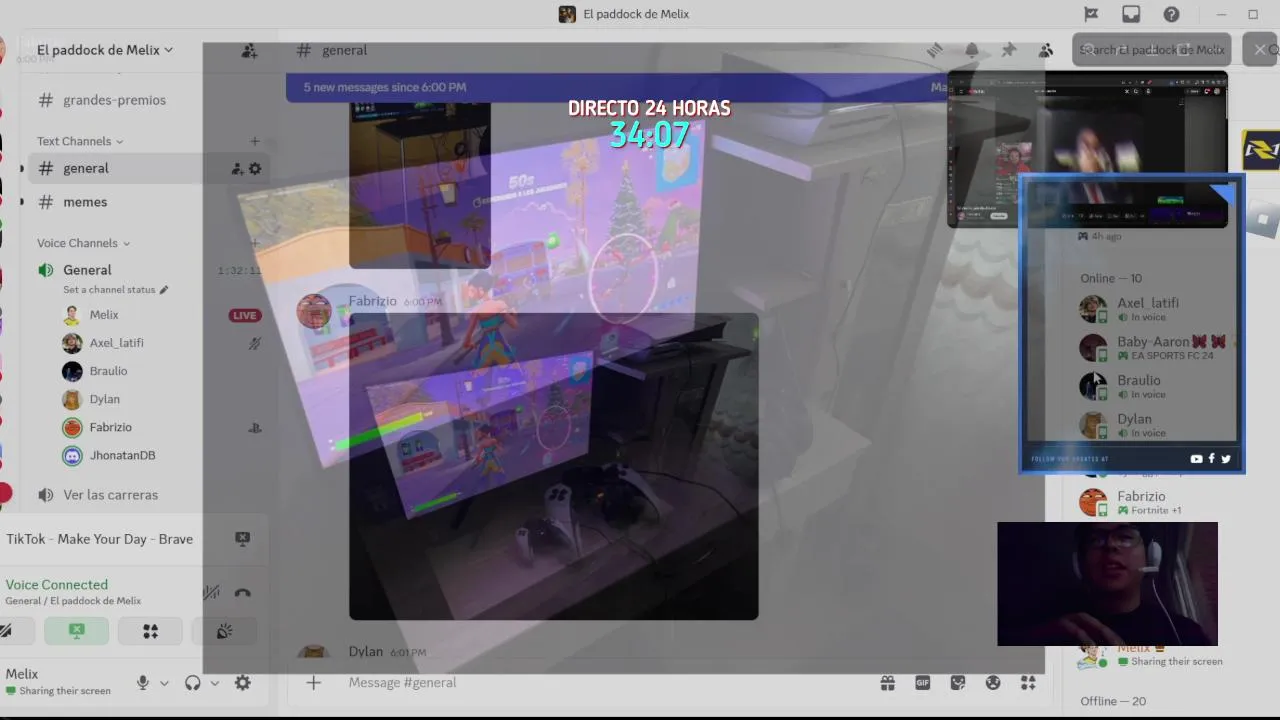Open the sticker picker icon
The width and height of the screenshot is (1280, 720).
(x=958, y=683)
